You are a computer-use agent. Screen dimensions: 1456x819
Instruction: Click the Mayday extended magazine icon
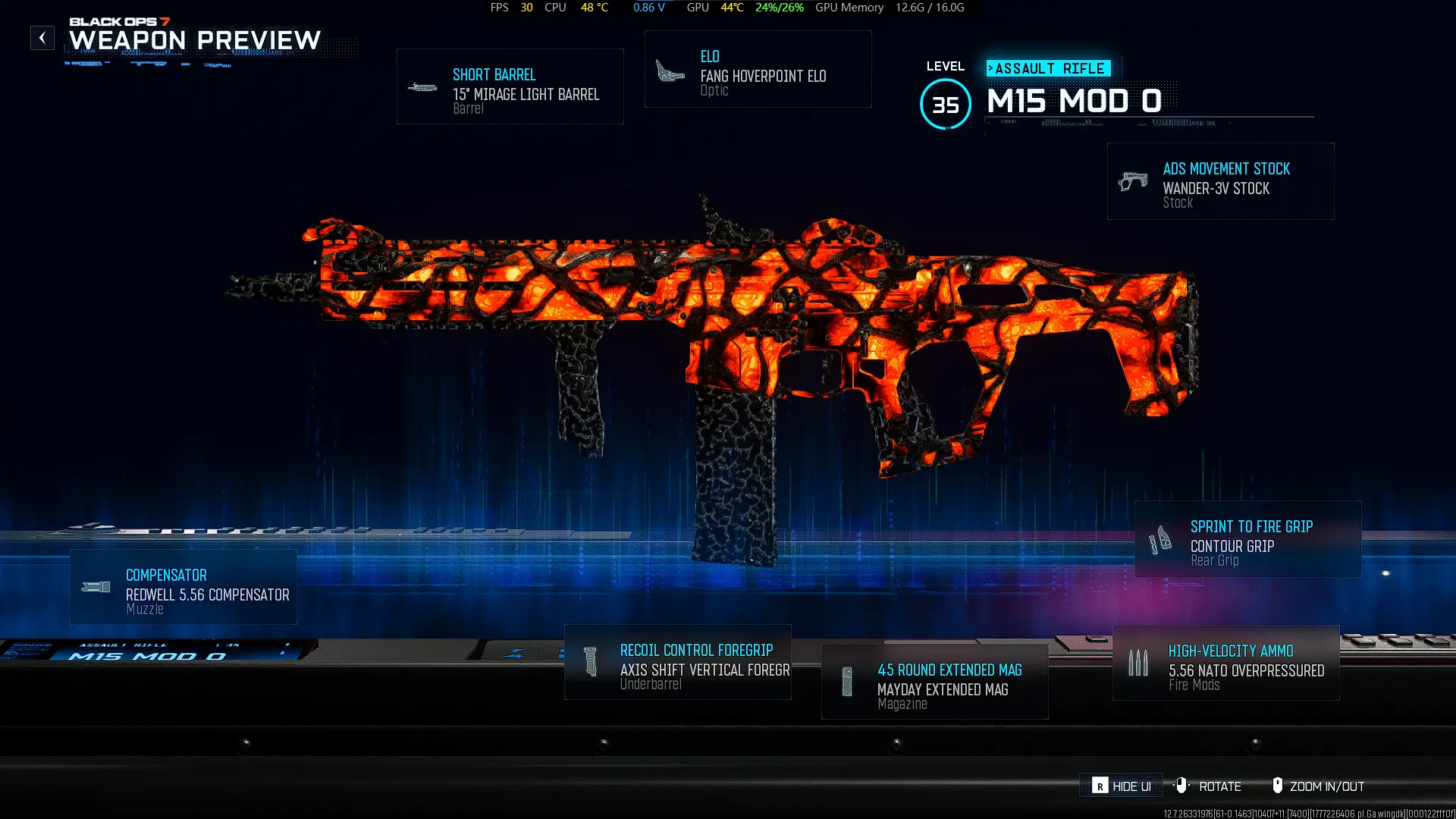(x=847, y=682)
